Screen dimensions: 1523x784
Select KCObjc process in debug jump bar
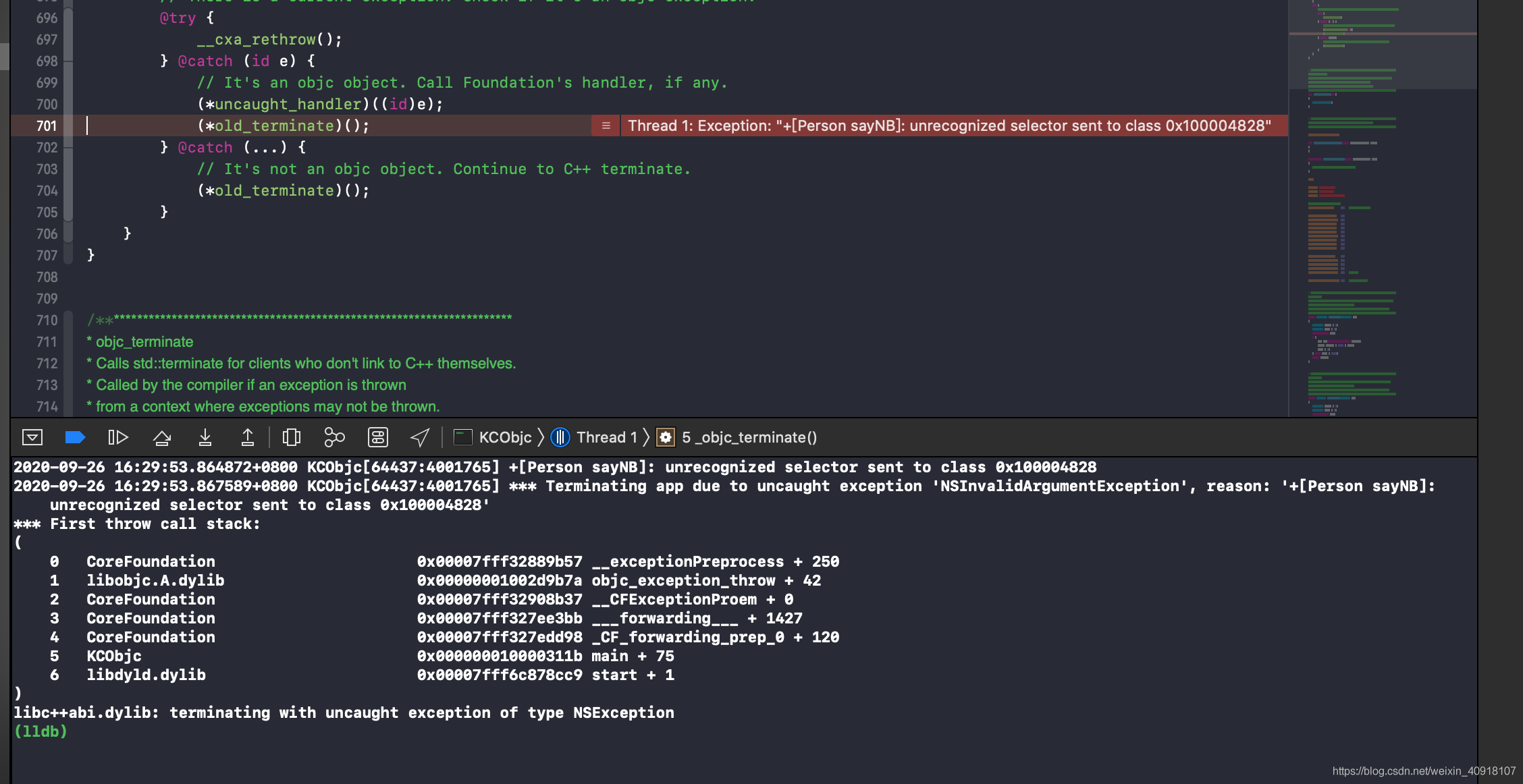[493, 437]
